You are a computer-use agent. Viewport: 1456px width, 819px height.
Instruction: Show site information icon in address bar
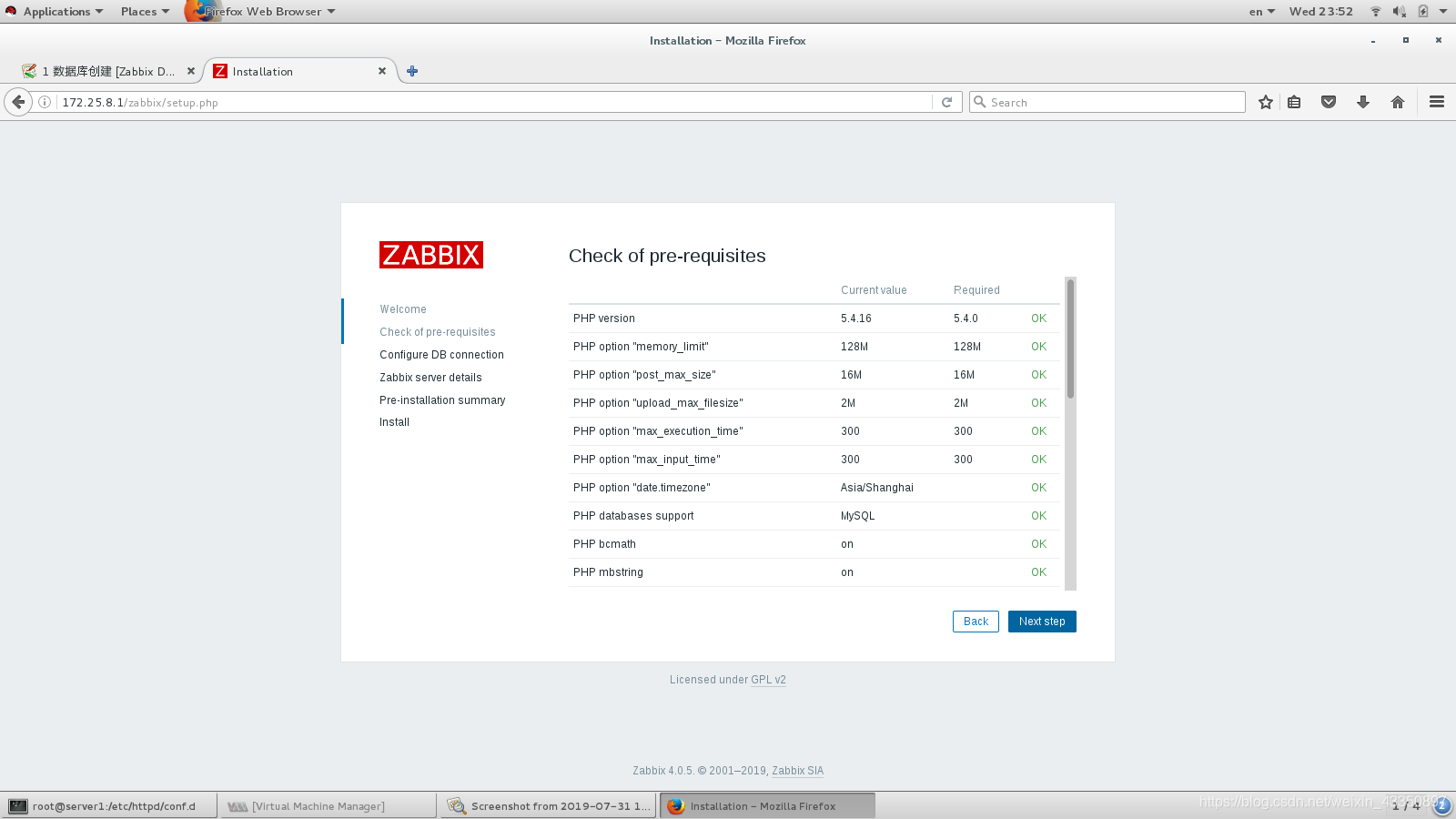tap(44, 102)
